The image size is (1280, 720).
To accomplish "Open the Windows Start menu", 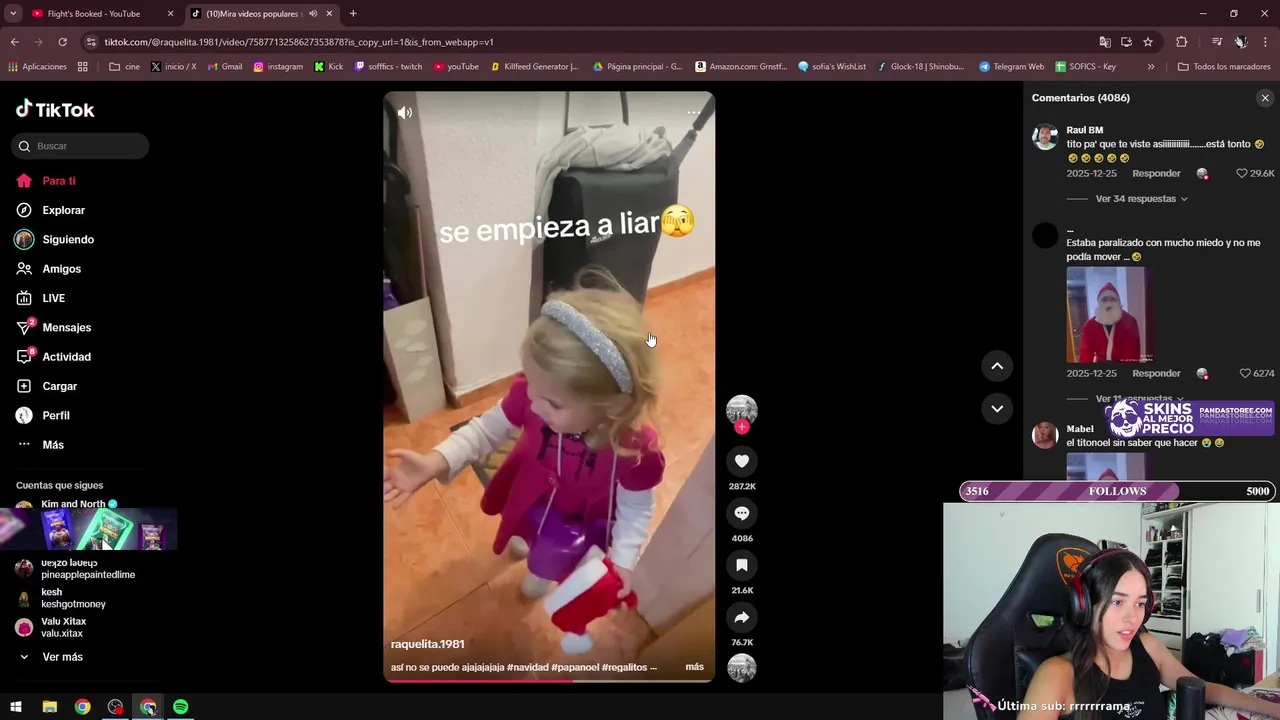I will (16, 707).
